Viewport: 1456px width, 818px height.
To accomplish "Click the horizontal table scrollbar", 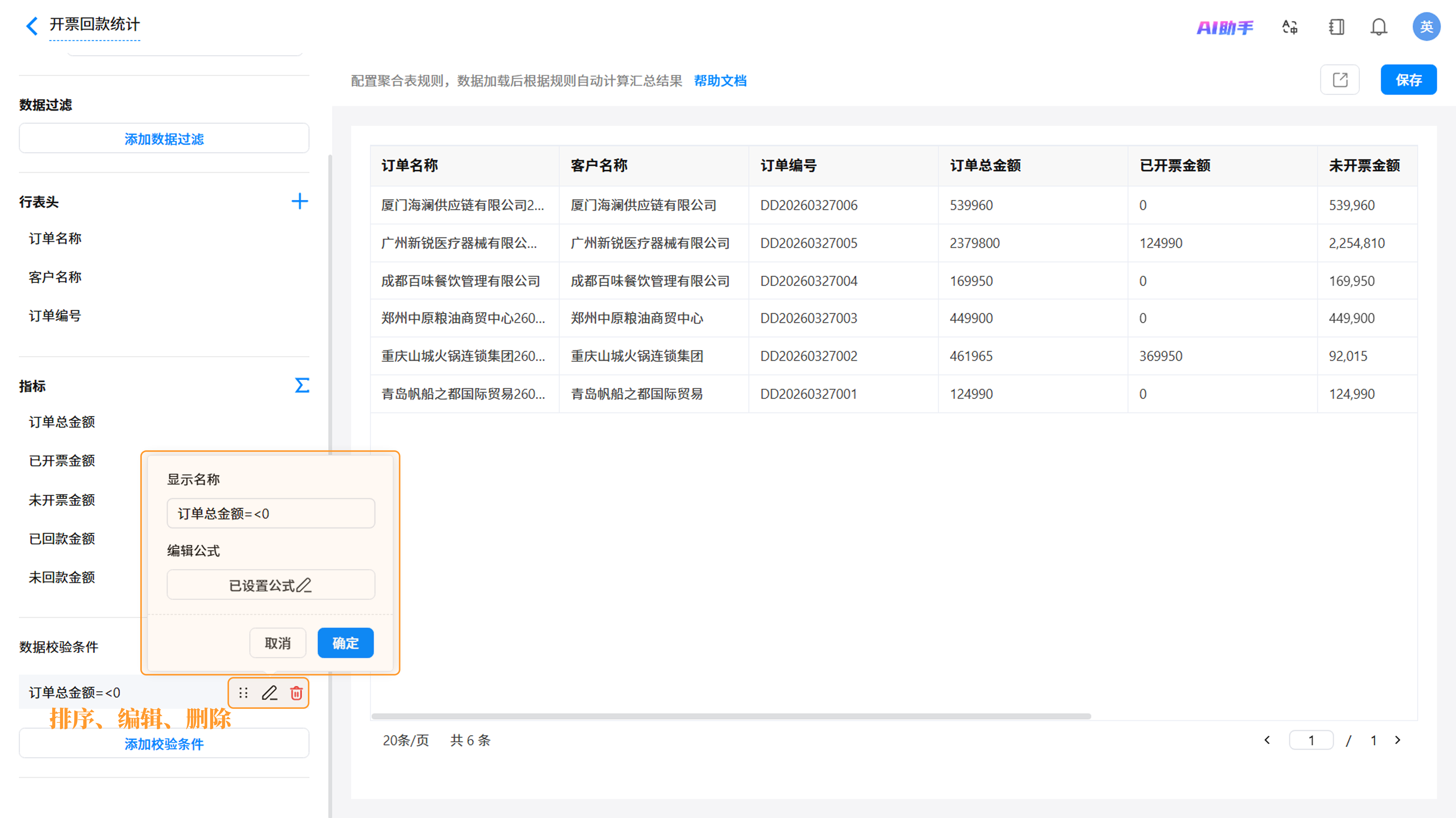I will tap(731, 716).
